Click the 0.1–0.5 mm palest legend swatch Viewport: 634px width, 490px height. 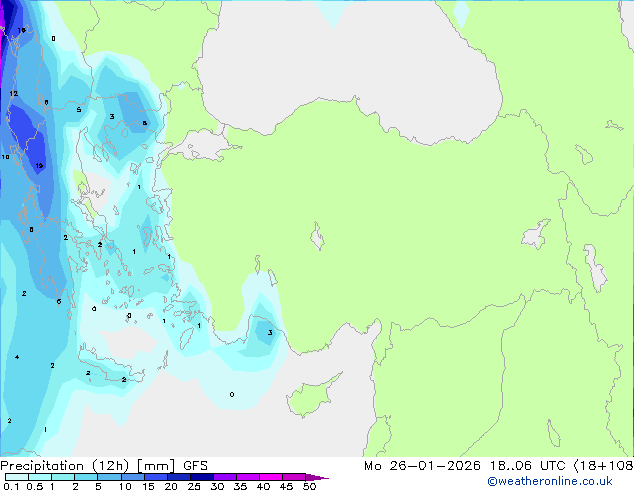click(x=17, y=477)
